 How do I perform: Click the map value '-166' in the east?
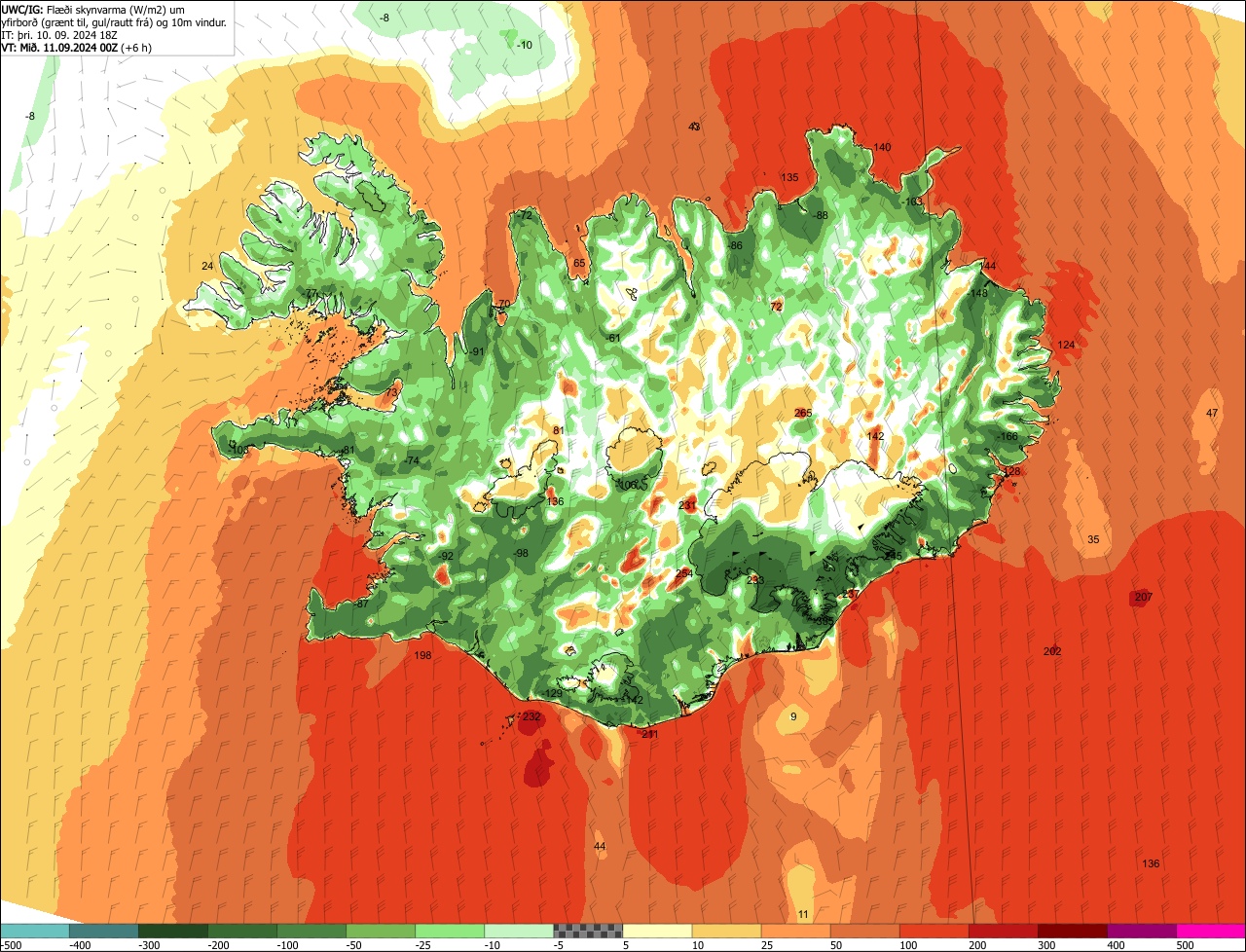[1008, 436]
